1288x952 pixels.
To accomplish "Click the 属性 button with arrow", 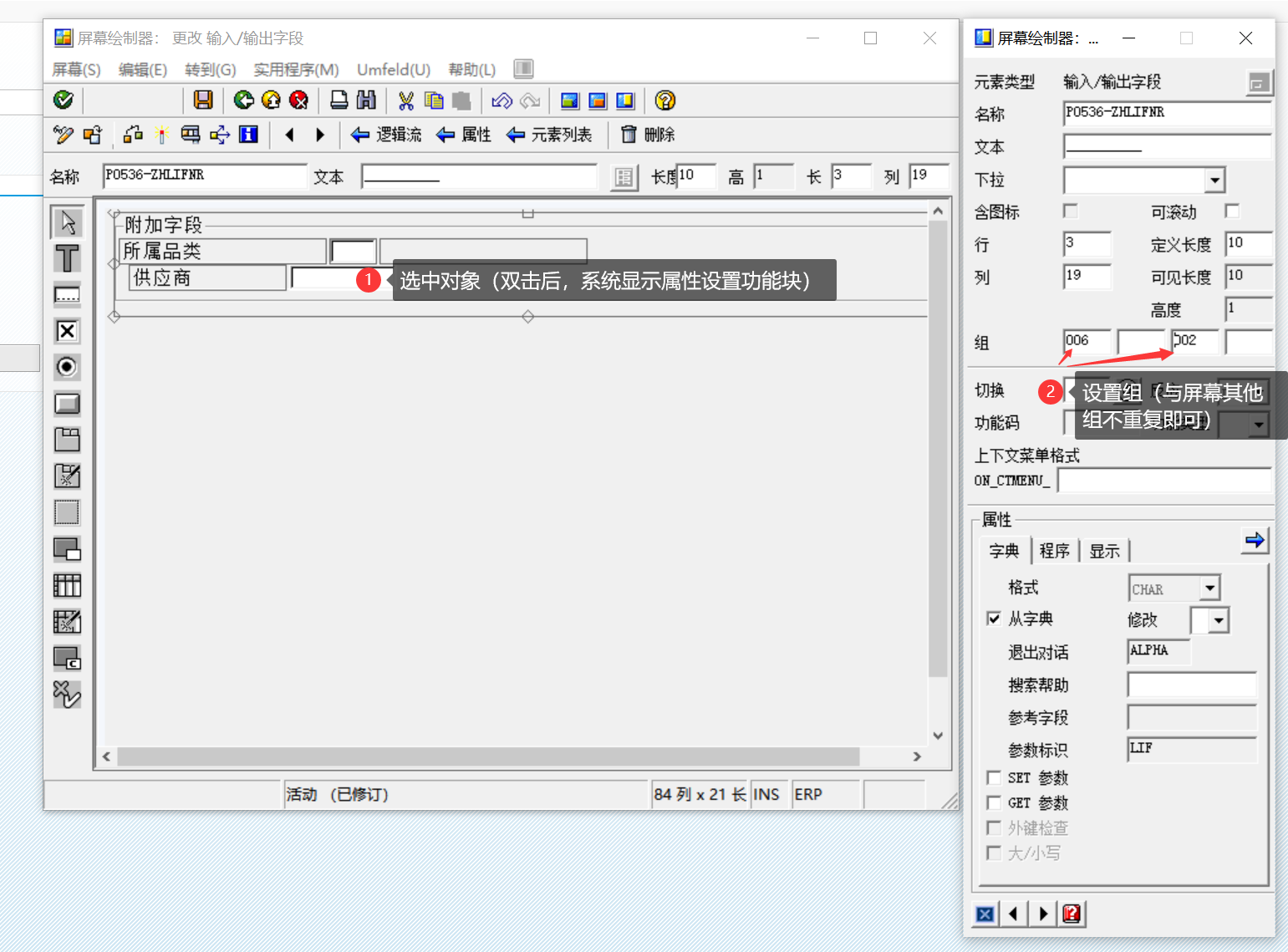I will (x=466, y=135).
